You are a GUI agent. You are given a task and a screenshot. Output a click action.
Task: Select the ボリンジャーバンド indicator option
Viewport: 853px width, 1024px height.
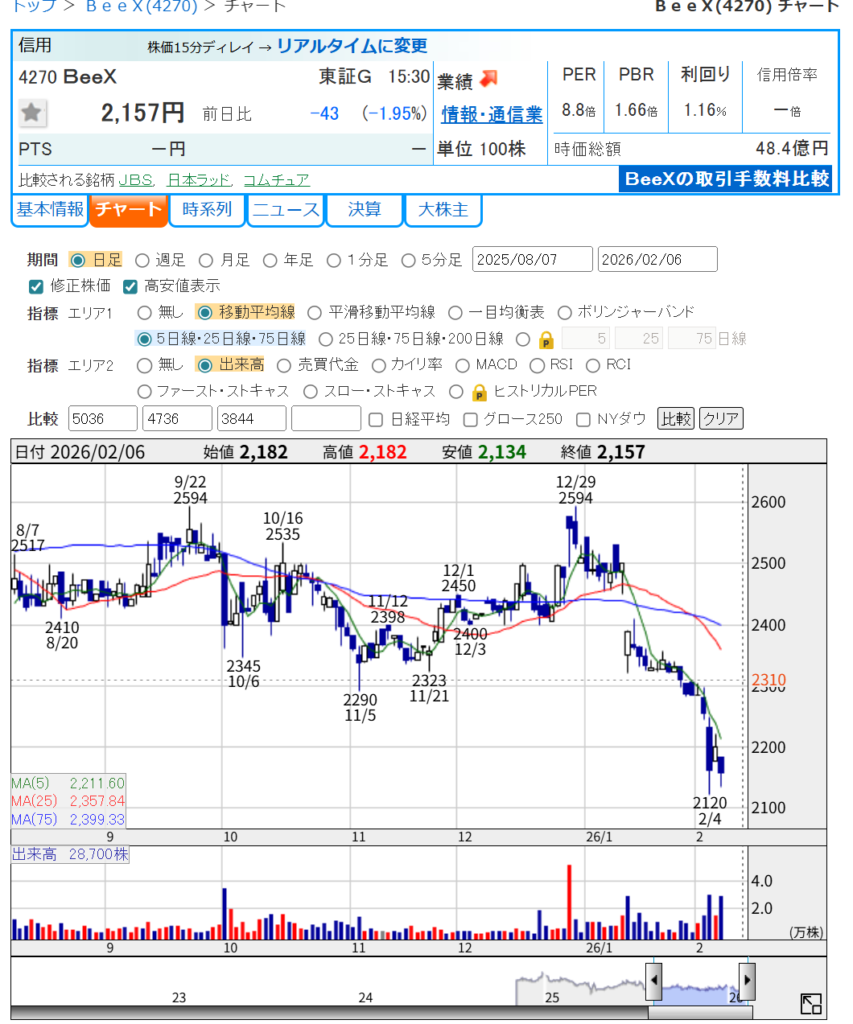tap(565, 312)
